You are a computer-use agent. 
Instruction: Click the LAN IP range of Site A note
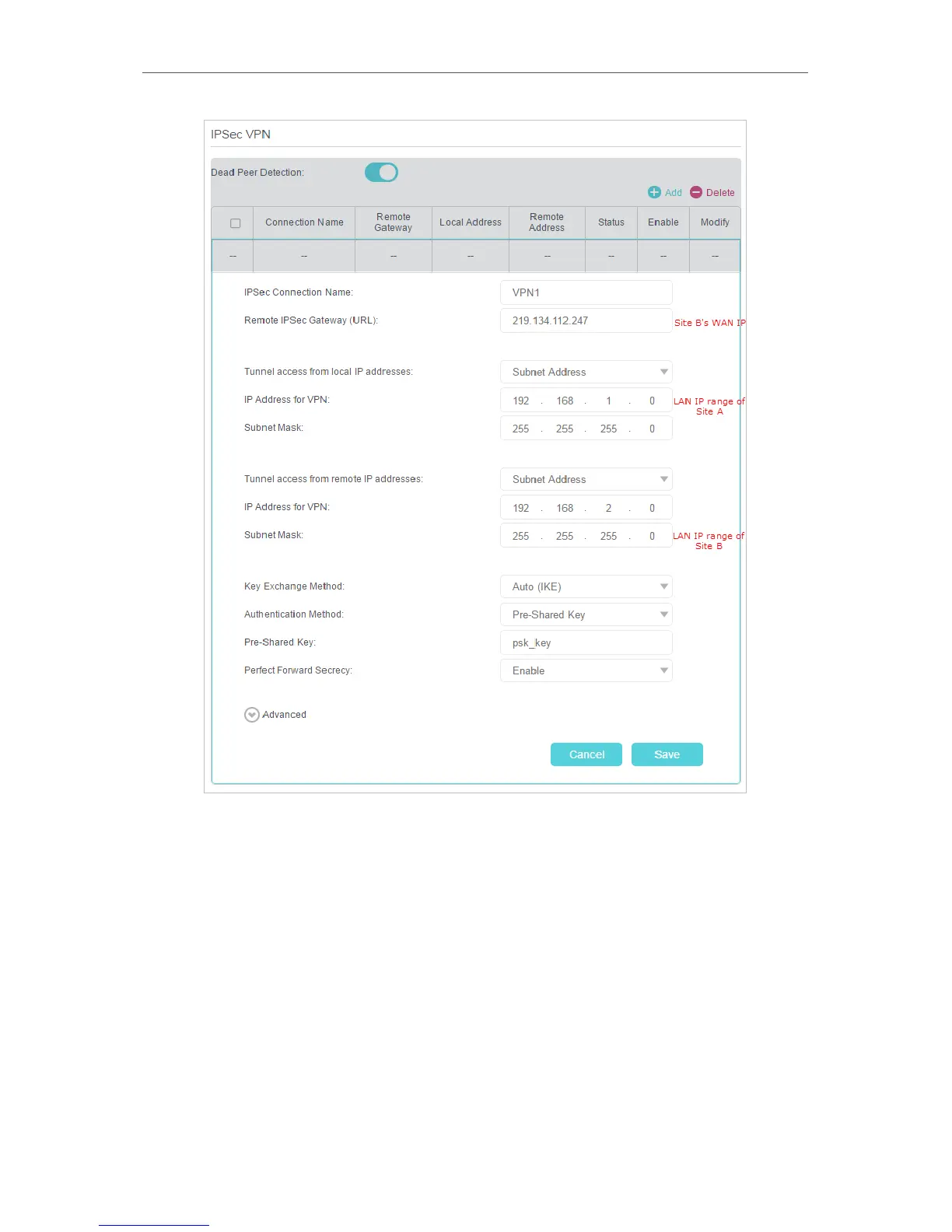(709, 406)
